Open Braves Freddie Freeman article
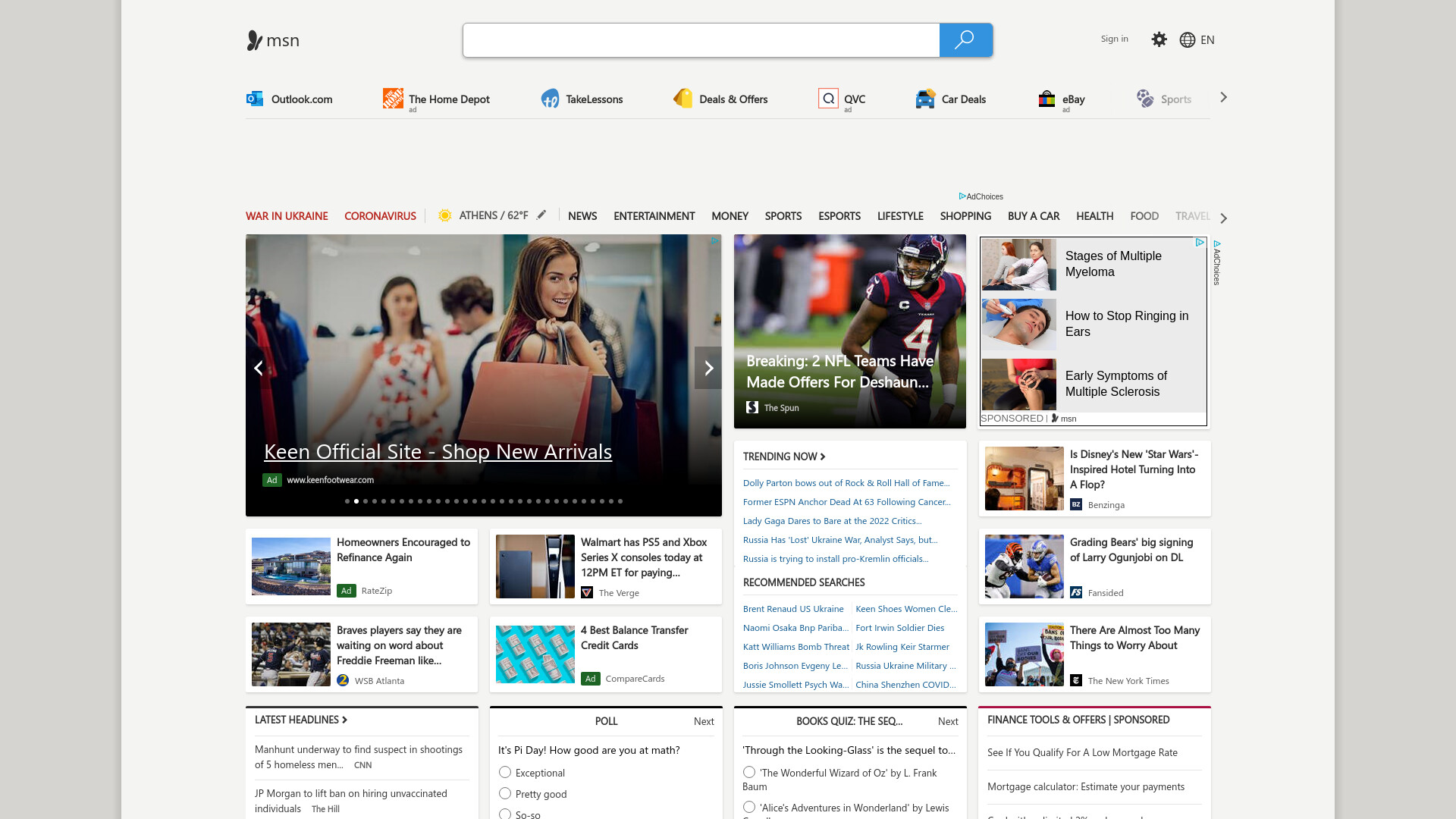This screenshot has height=819, width=1456. (361, 654)
